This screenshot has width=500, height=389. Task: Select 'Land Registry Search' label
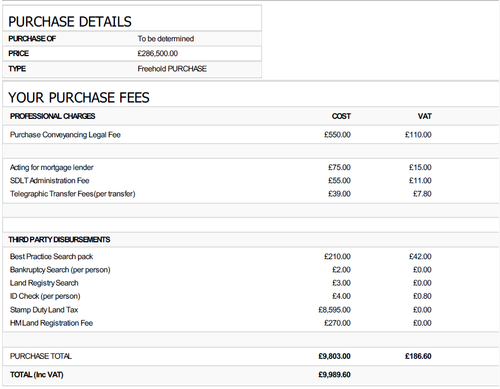(44, 283)
